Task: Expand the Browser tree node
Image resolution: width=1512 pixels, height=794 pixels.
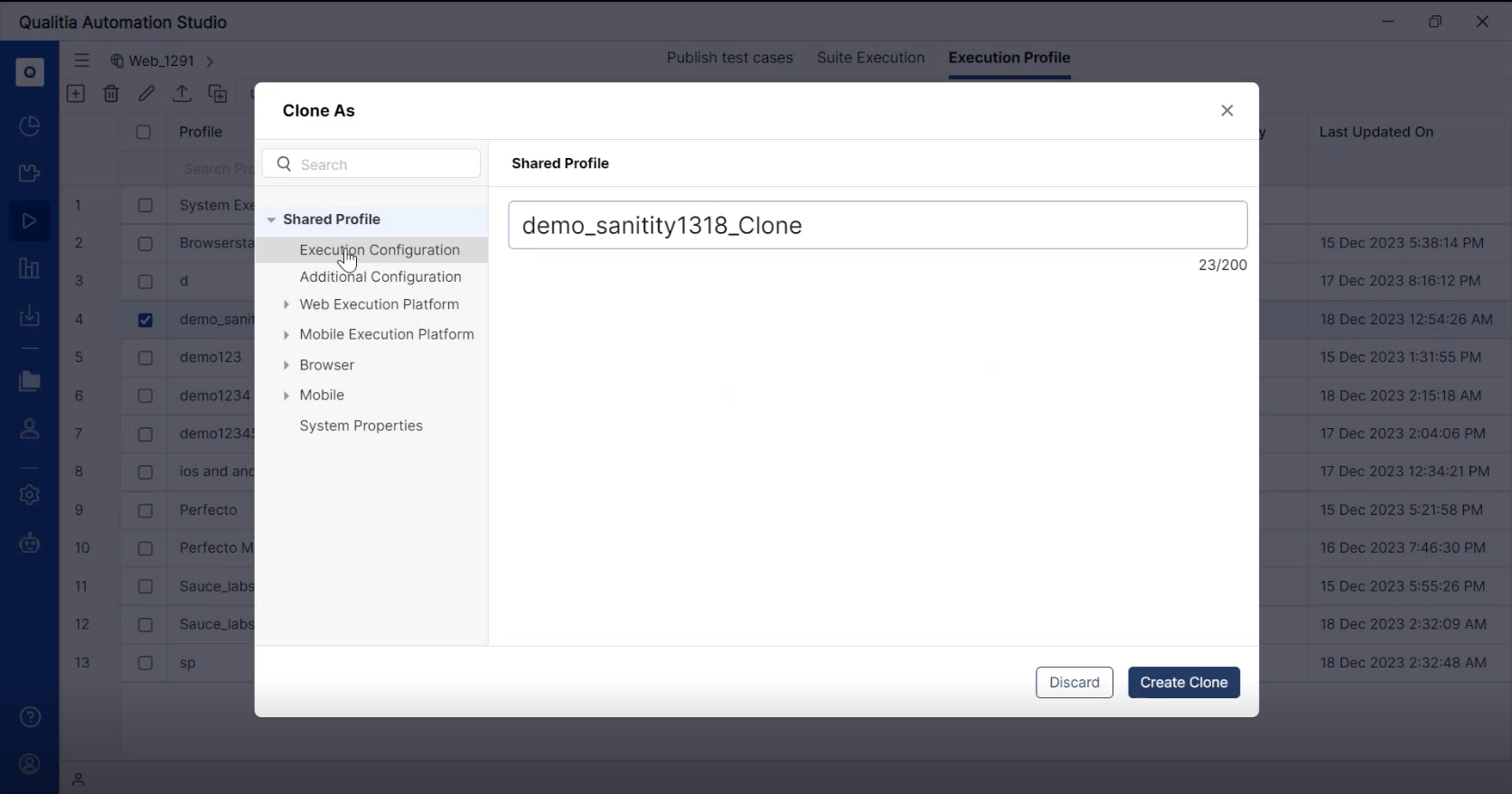Action: 286,365
